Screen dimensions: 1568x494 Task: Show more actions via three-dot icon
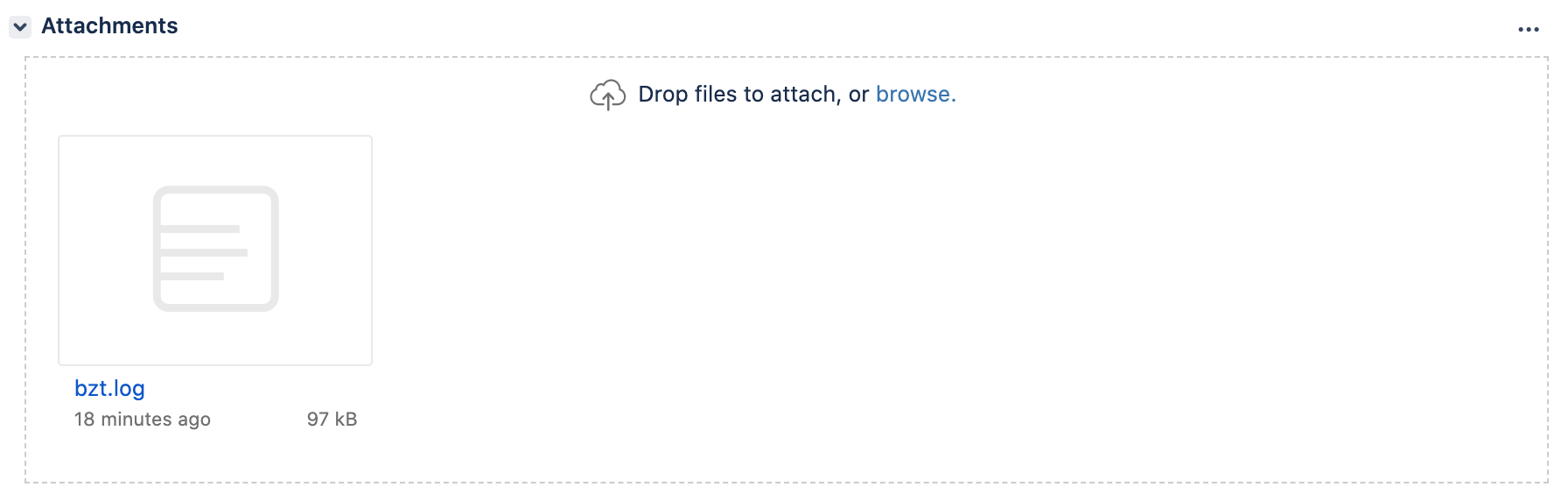1528,30
